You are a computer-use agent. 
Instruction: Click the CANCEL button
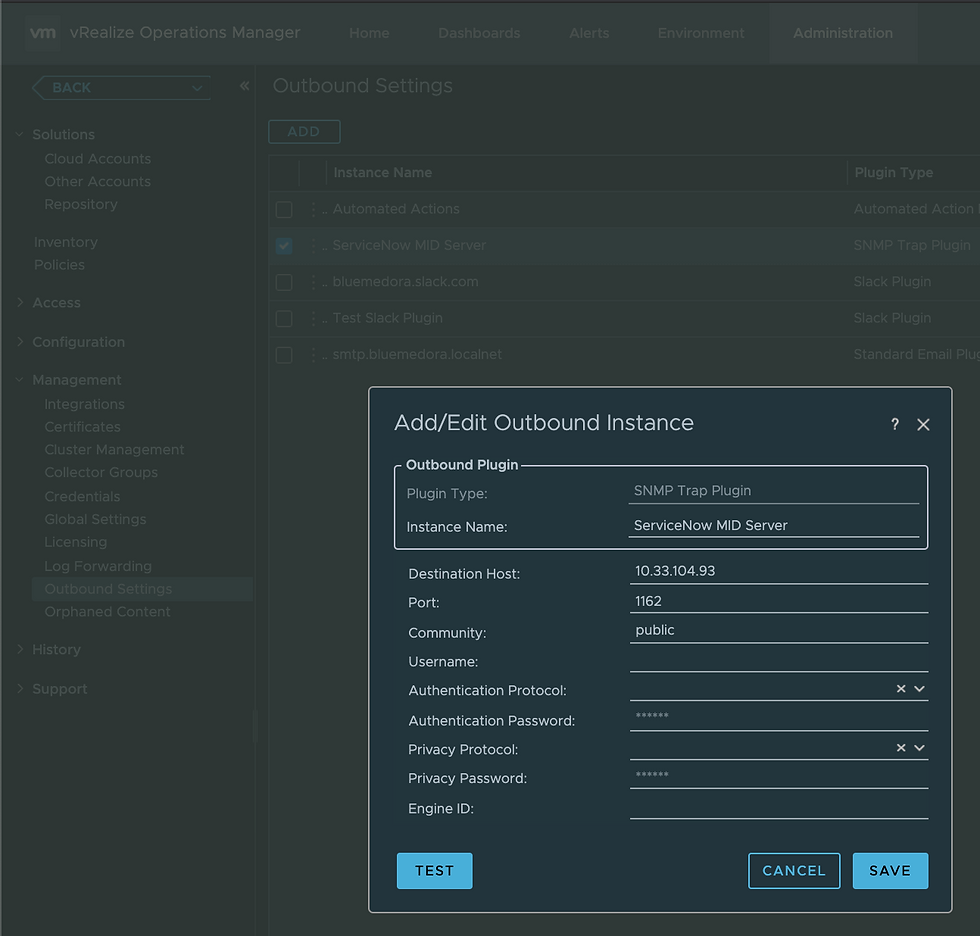click(x=794, y=870)
